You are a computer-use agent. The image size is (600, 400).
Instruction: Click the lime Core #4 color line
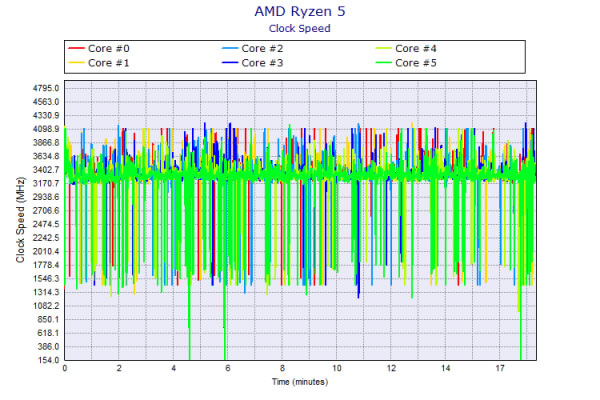383,49
